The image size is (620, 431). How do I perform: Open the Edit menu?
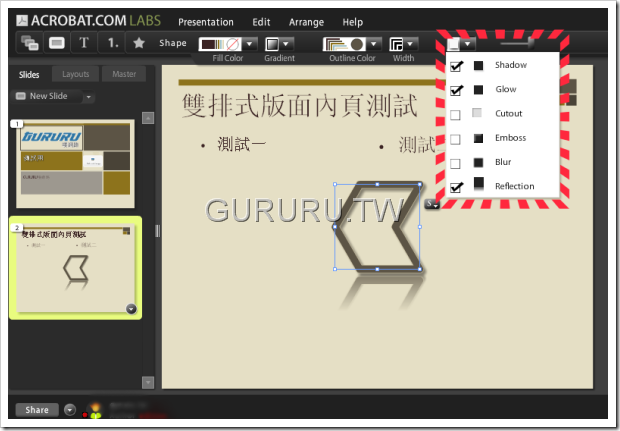click(x=261, y=23)
